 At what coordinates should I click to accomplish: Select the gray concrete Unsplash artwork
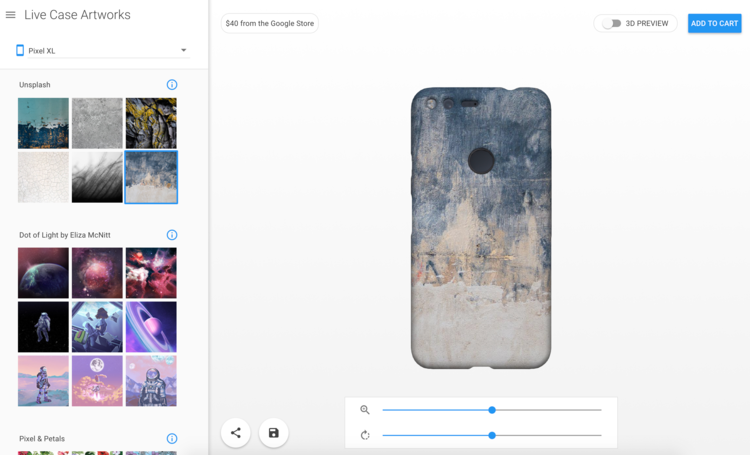pos(97,123)
